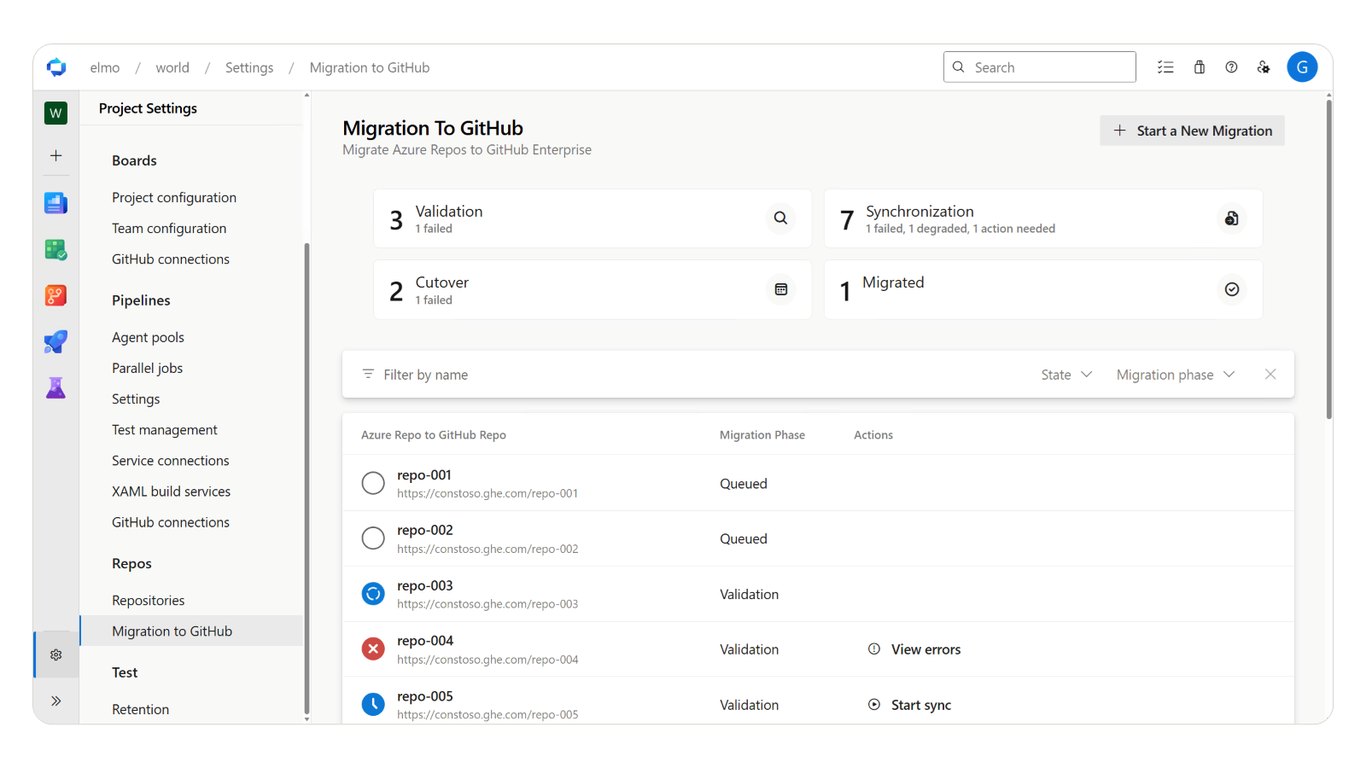
Task: Select the repo-002 queued status circle
Action: [373, 539]
